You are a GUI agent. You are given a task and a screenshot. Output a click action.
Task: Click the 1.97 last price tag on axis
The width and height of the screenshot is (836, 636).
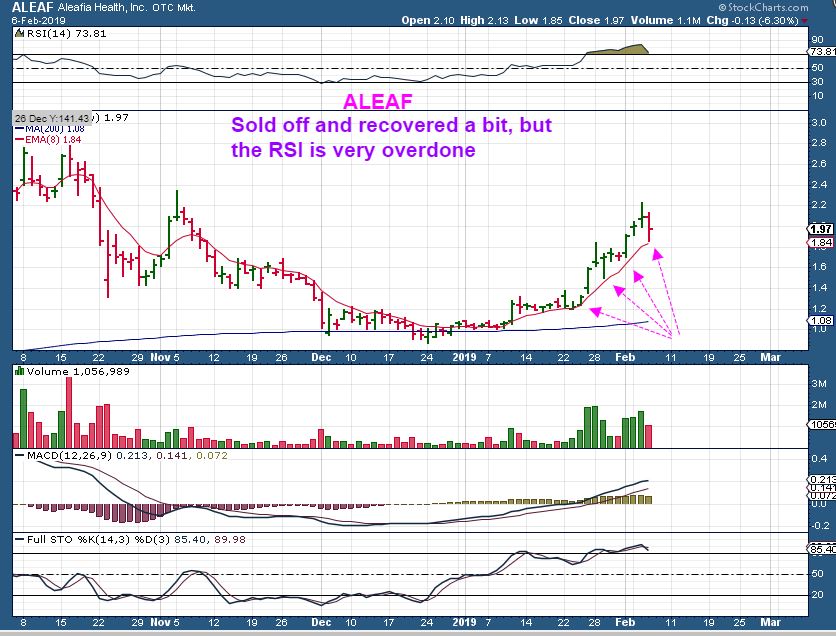(821, 229)
